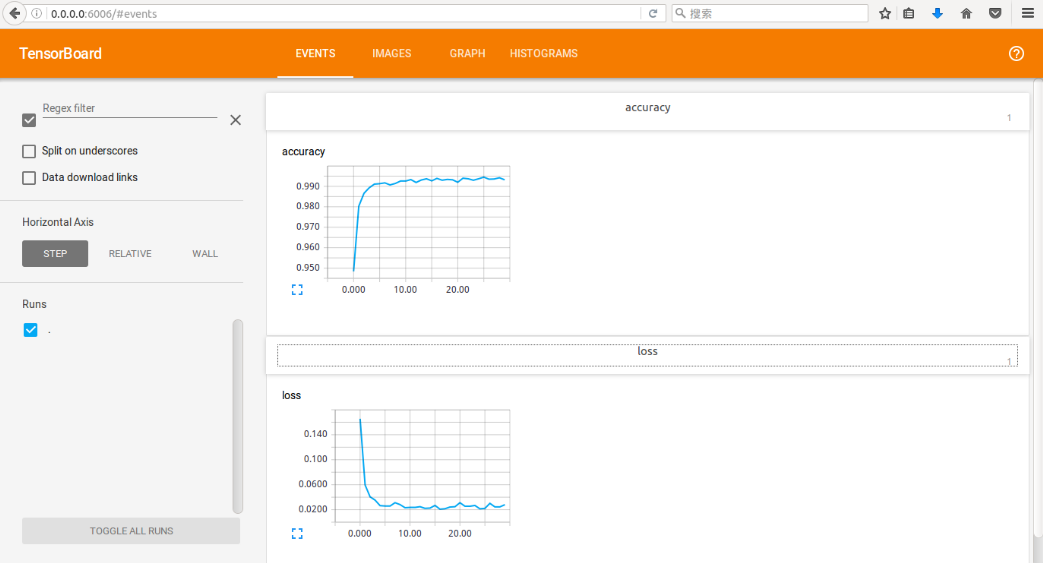This screenshot has height=563, width=1043.
Task: Open the downloads arrow icon
Action: point(937,13)
